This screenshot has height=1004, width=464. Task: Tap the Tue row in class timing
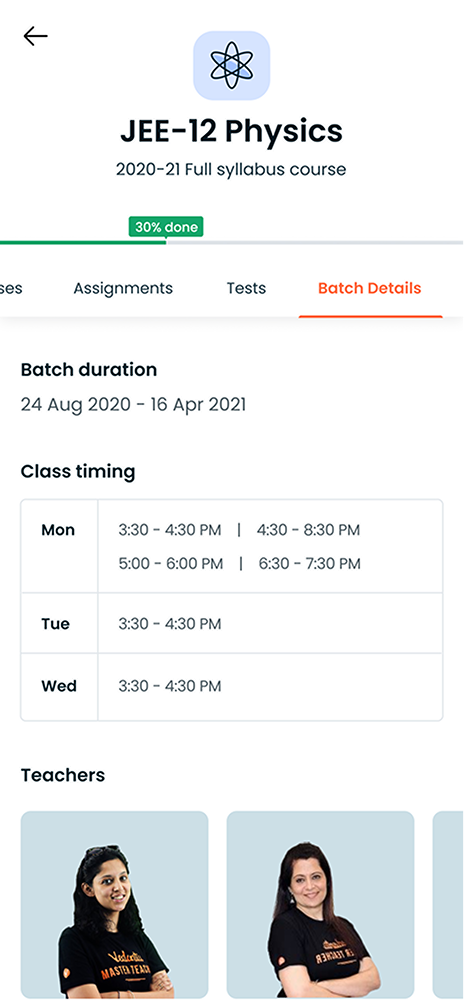pyautogui.click(x=232, y=624)
